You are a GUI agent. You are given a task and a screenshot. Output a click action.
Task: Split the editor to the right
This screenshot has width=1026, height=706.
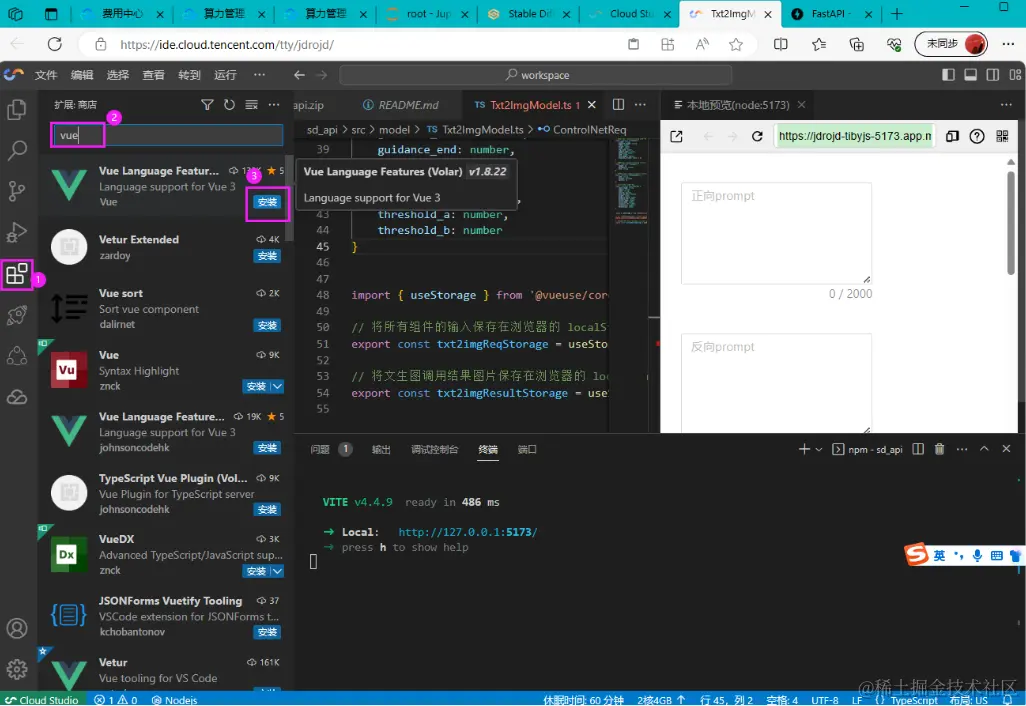(x=618, y=105)
